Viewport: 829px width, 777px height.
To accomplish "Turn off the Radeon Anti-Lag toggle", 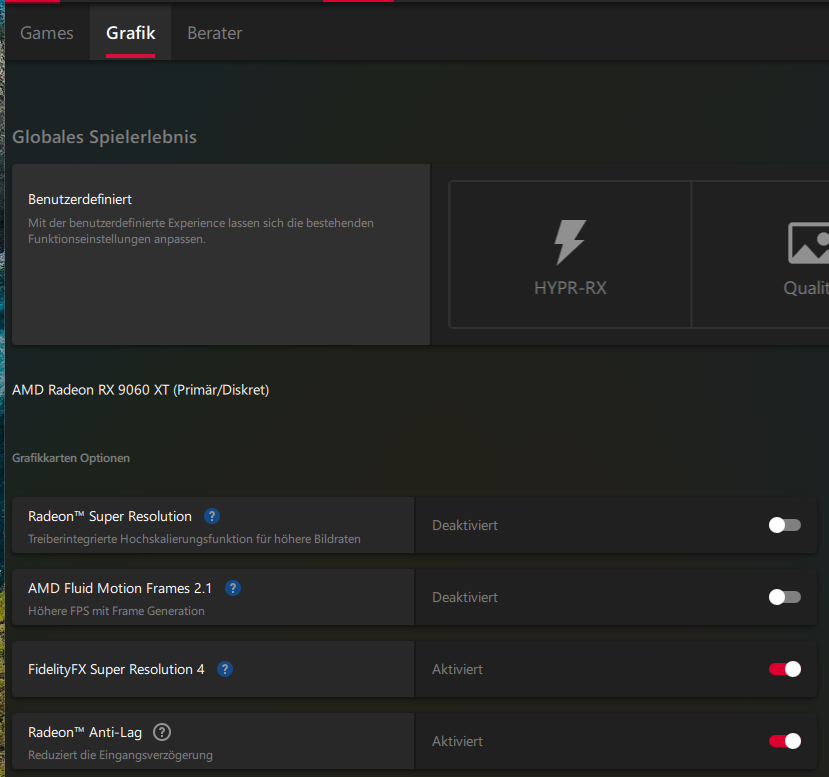I will point(785,741).
